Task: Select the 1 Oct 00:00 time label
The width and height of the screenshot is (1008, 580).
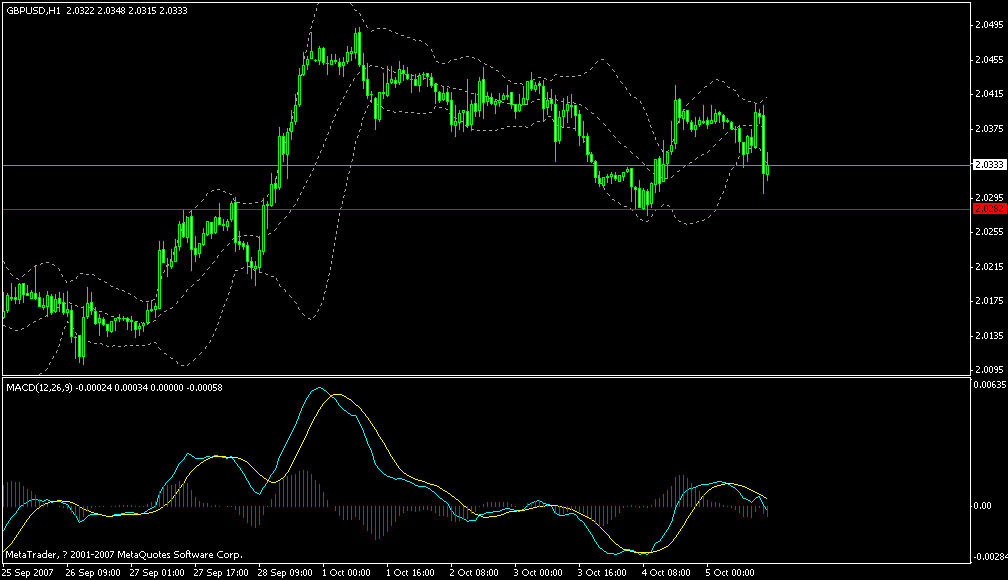Action: click(348, 573)
